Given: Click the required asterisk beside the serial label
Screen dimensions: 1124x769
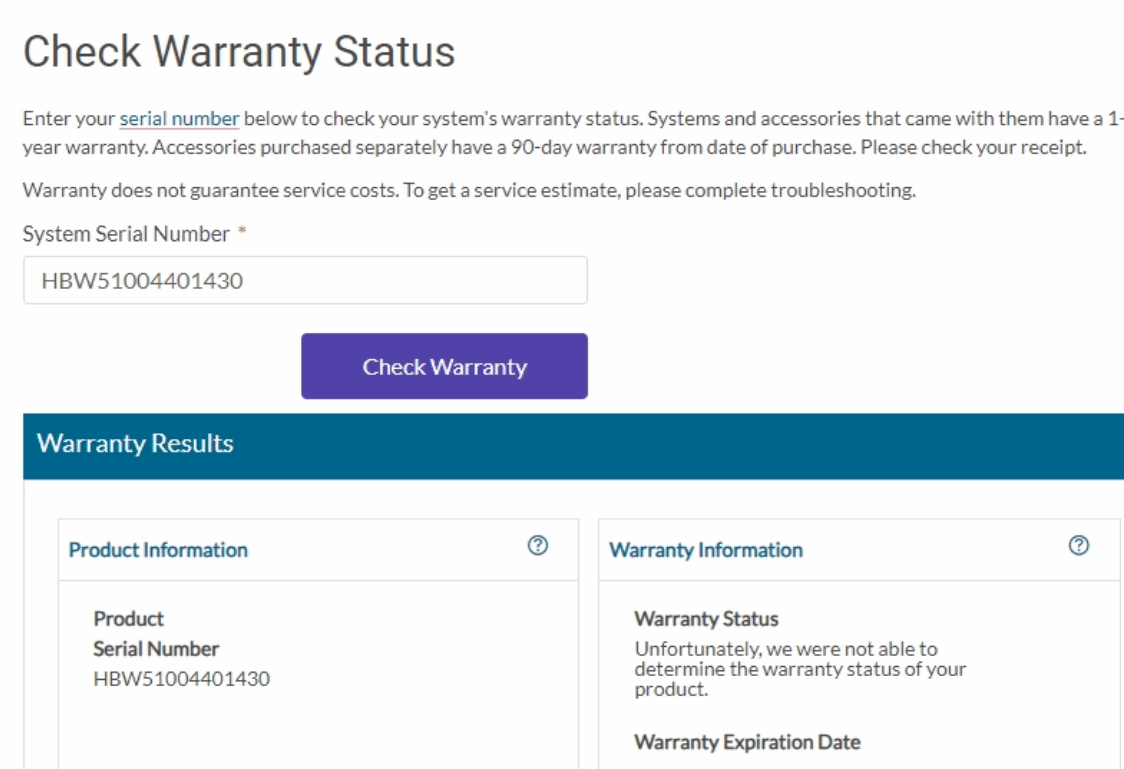Looking at the screenshot, I should (242, 231).
